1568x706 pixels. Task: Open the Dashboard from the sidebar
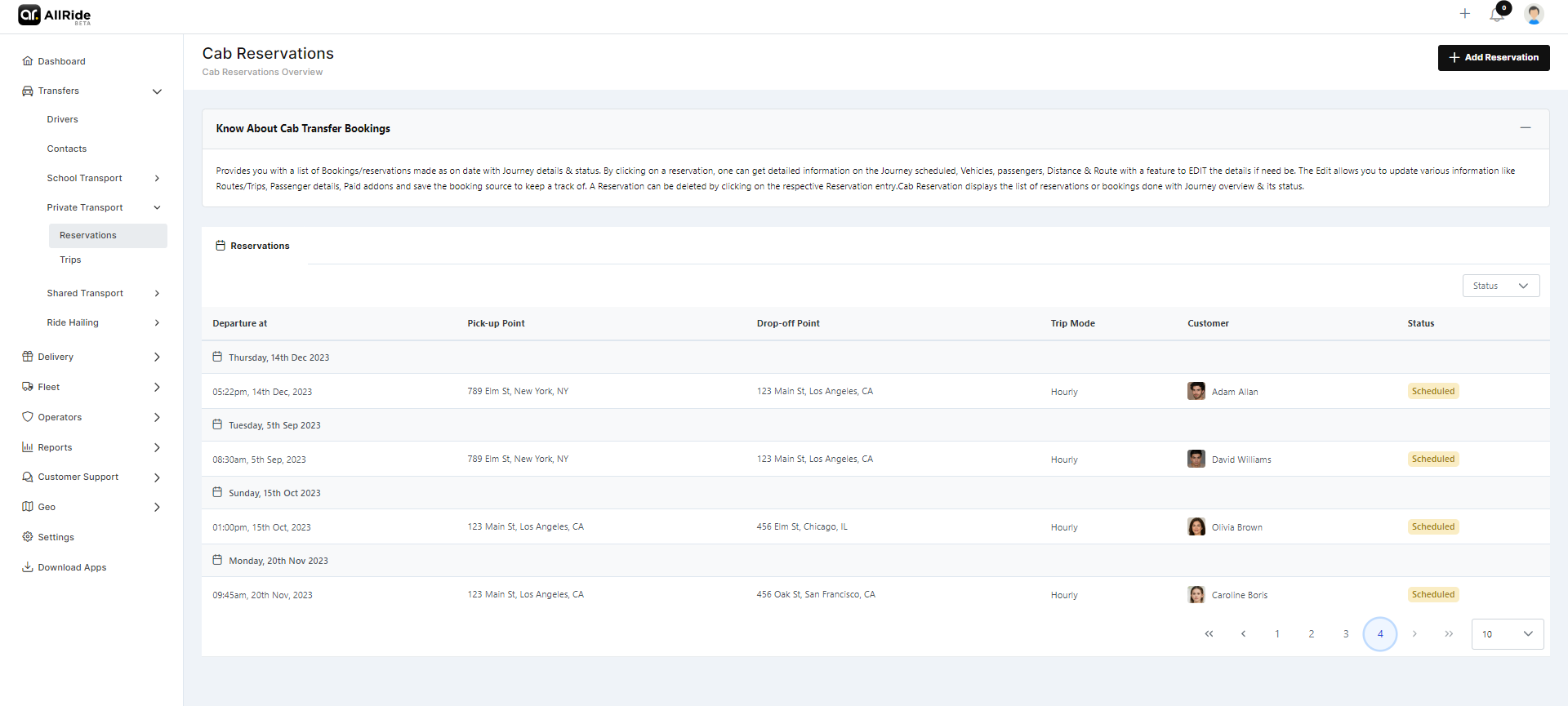(x=61, y=61)
